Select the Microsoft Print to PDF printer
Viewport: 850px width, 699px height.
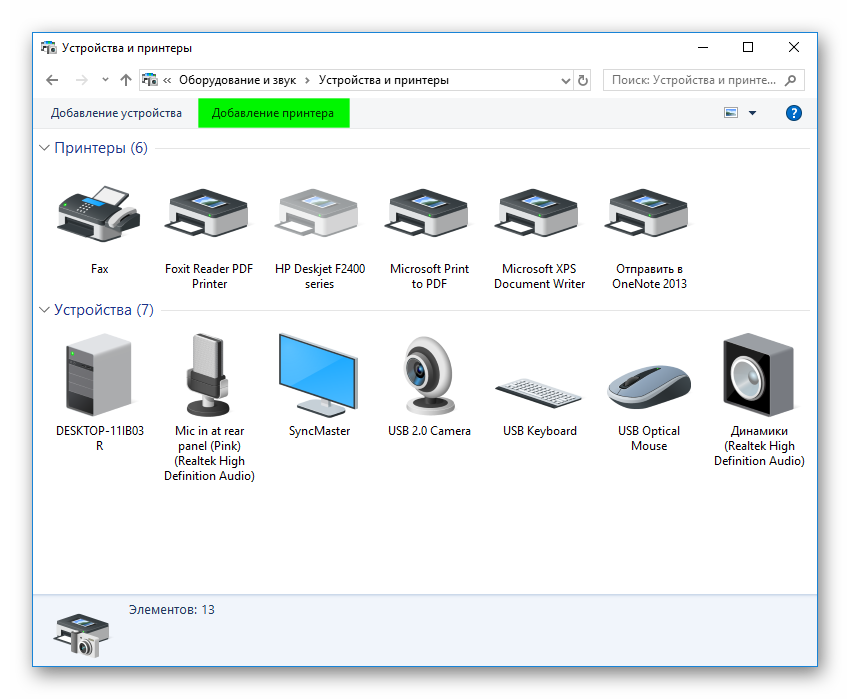[x=429, y=213]
